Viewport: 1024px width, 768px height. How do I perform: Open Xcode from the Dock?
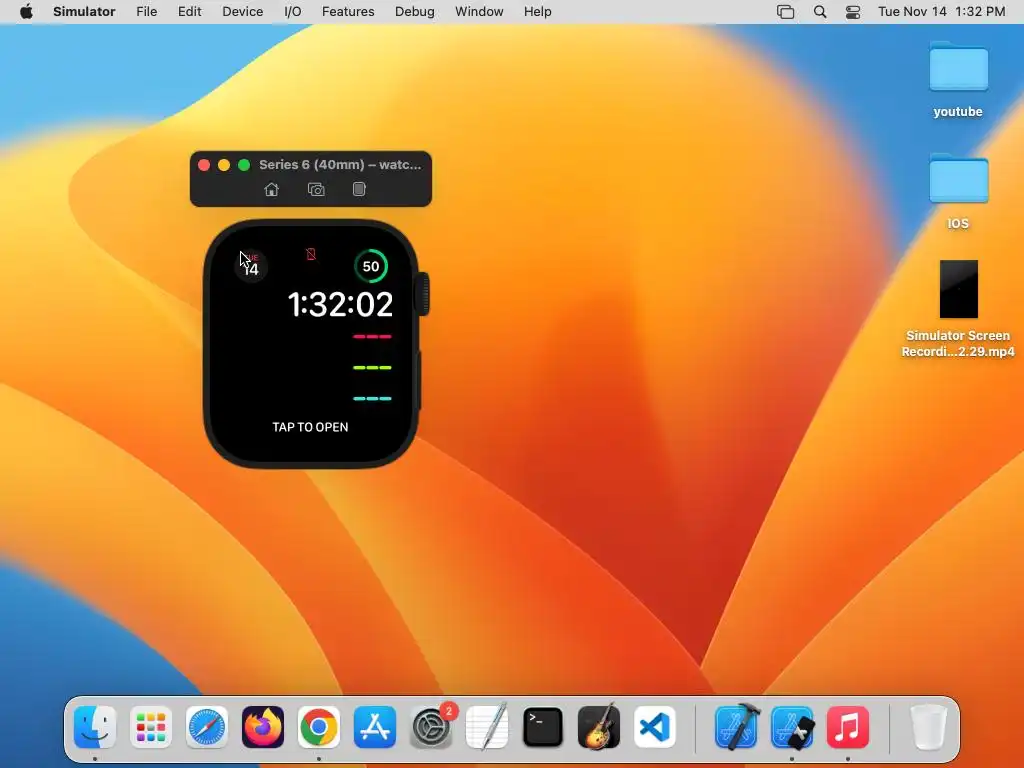tap(736, 727)
